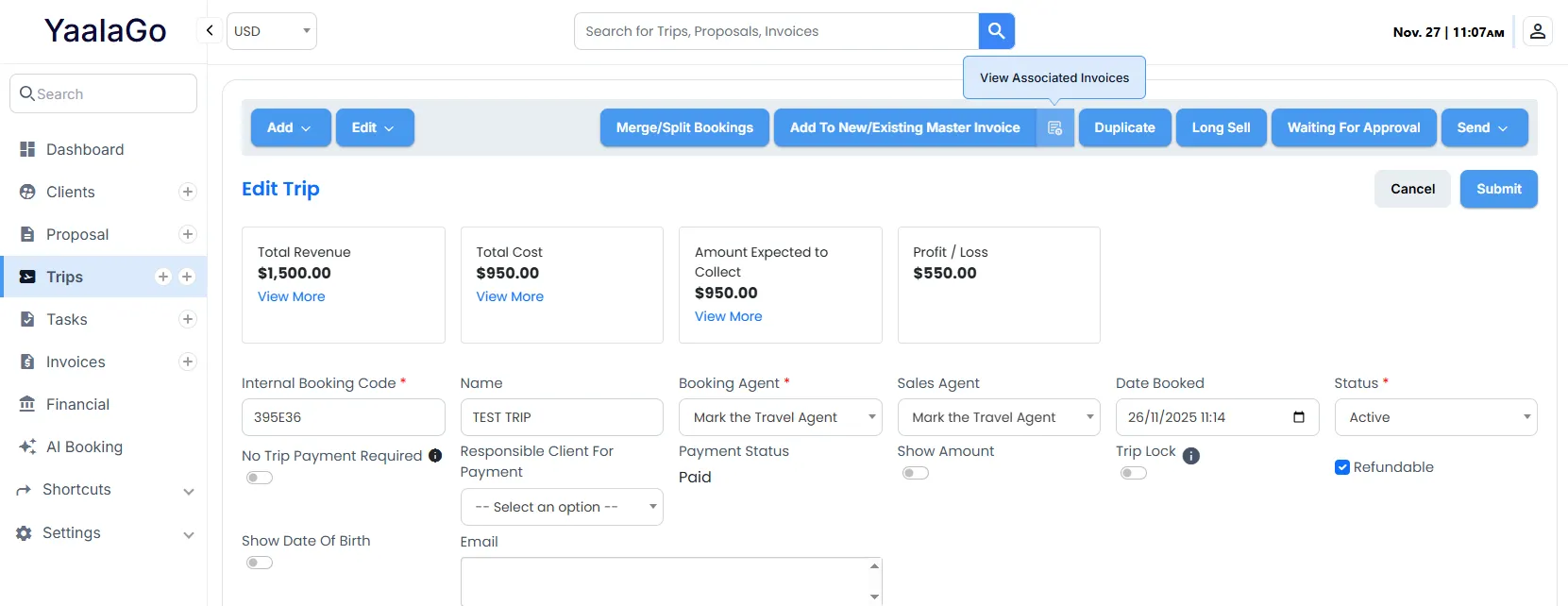Click the Trips sidebar icon
The width and height of the screenshot is (1568, 606).
point(27,277)
